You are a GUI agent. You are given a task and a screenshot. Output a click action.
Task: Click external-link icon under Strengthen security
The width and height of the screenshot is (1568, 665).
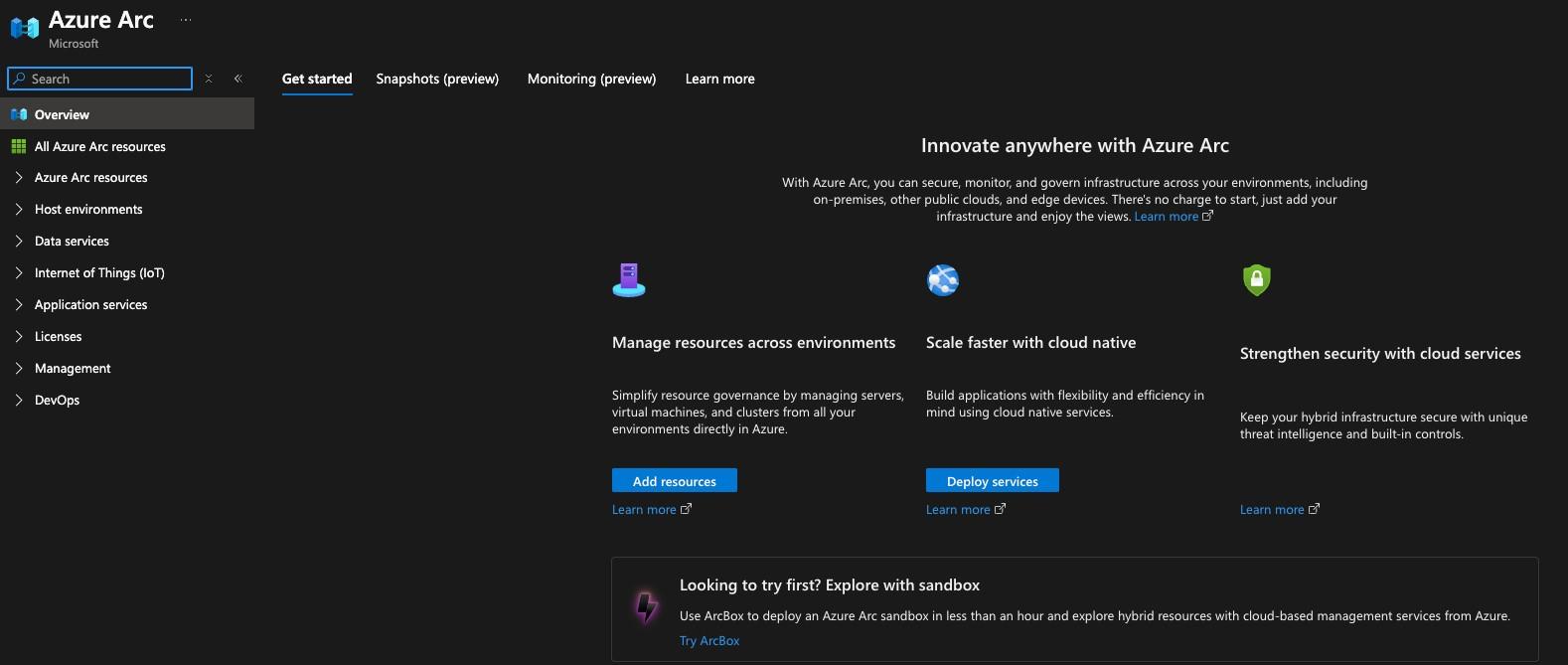click(x=1314, y=509)
